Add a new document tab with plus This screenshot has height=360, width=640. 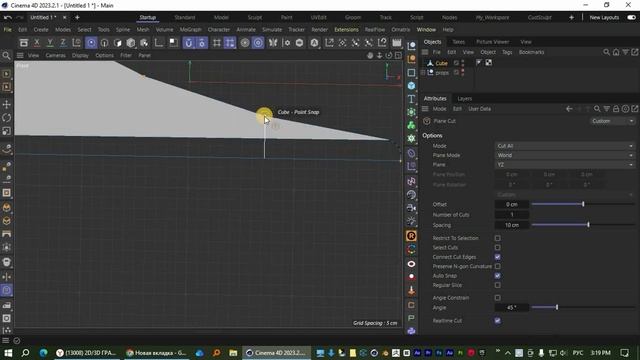coord(77,18)
